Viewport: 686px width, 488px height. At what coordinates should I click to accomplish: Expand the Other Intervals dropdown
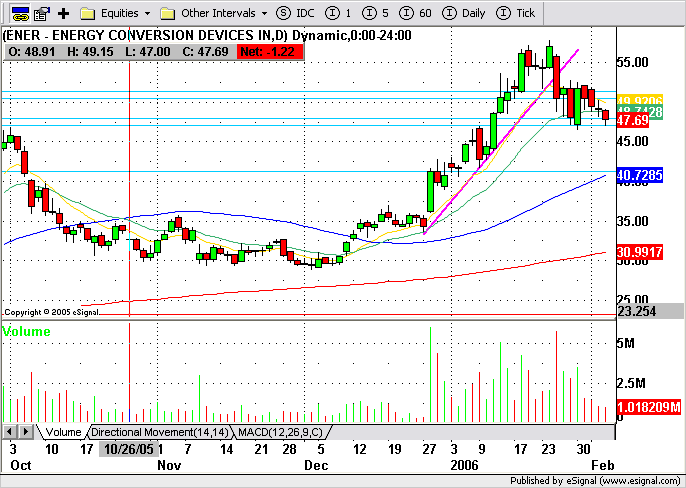point(264,14)
